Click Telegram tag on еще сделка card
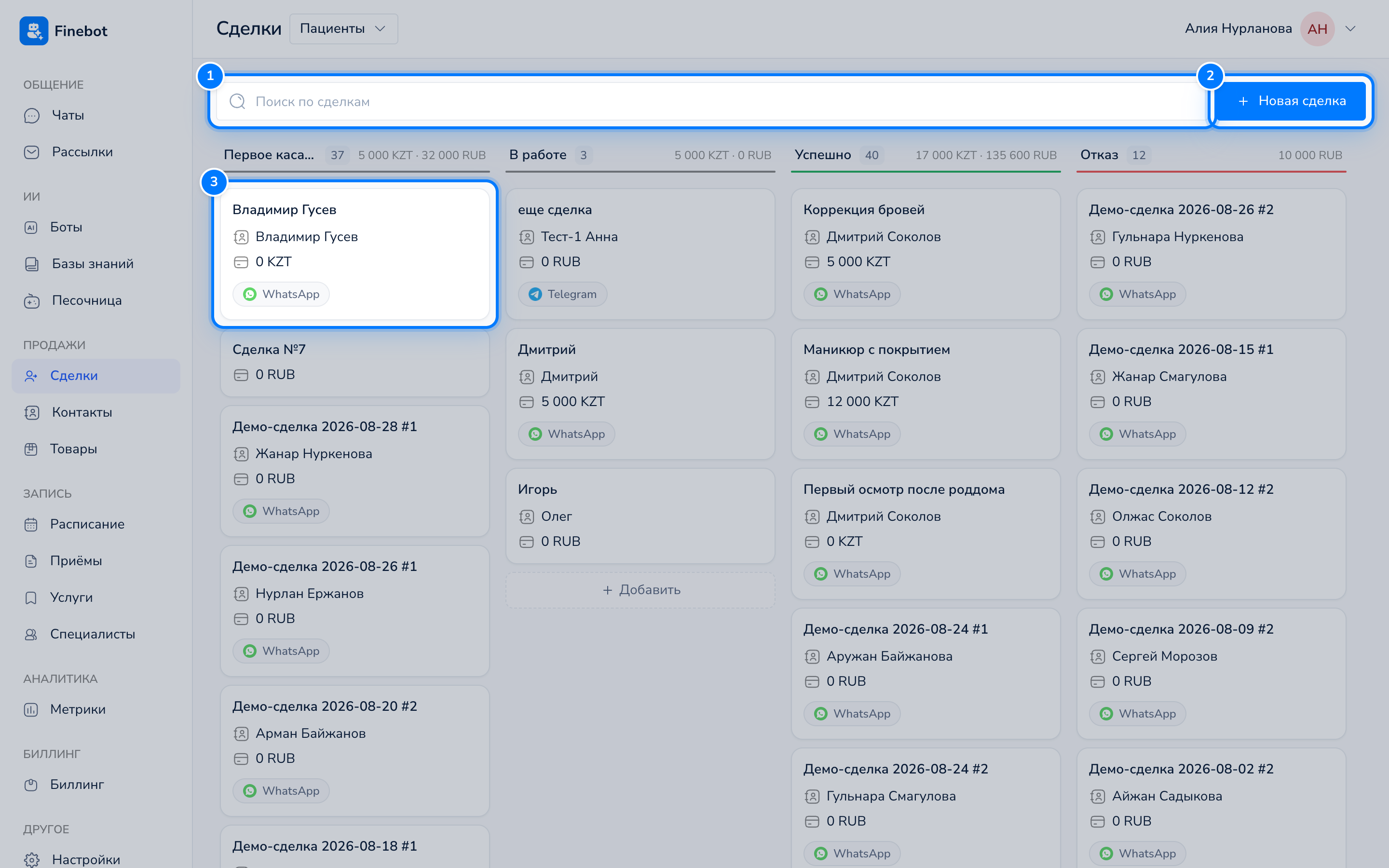 click(x=562, y=294)
